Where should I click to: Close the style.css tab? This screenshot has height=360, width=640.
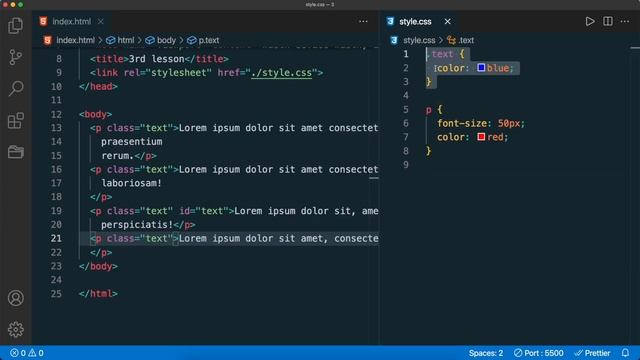pyautogui.click(x=447, y=21)
